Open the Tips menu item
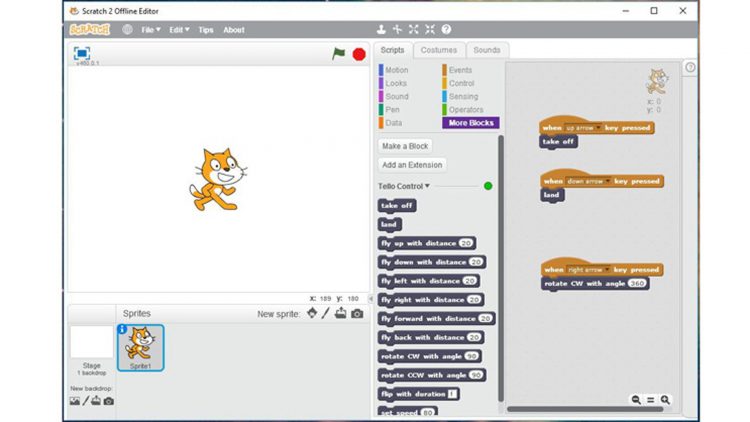Viewport: 750px width, 422px height. pos(206,30)
